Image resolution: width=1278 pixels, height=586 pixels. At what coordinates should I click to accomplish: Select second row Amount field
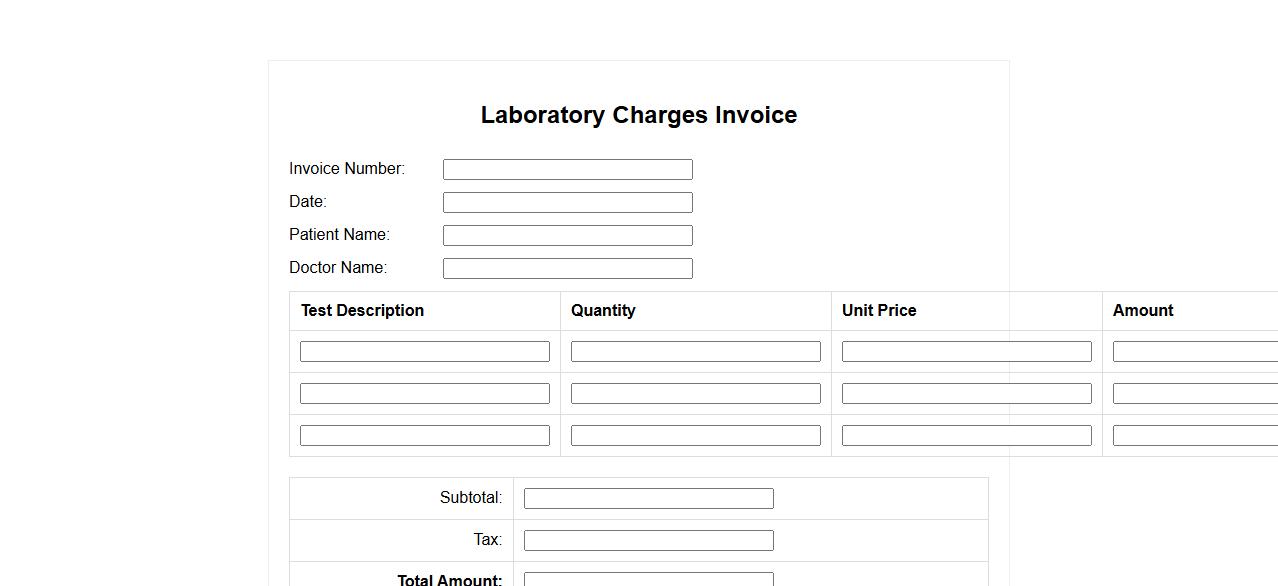point(1195,393)
